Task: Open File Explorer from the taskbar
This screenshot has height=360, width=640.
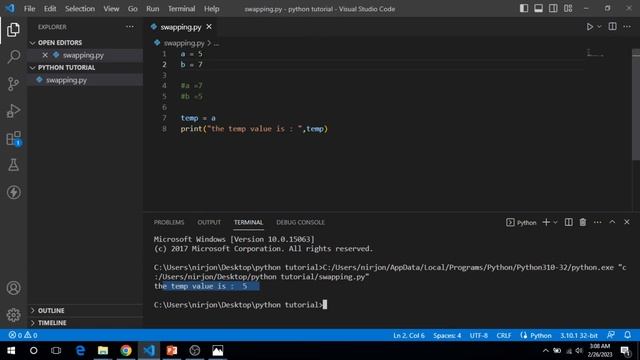Action: 103,351
